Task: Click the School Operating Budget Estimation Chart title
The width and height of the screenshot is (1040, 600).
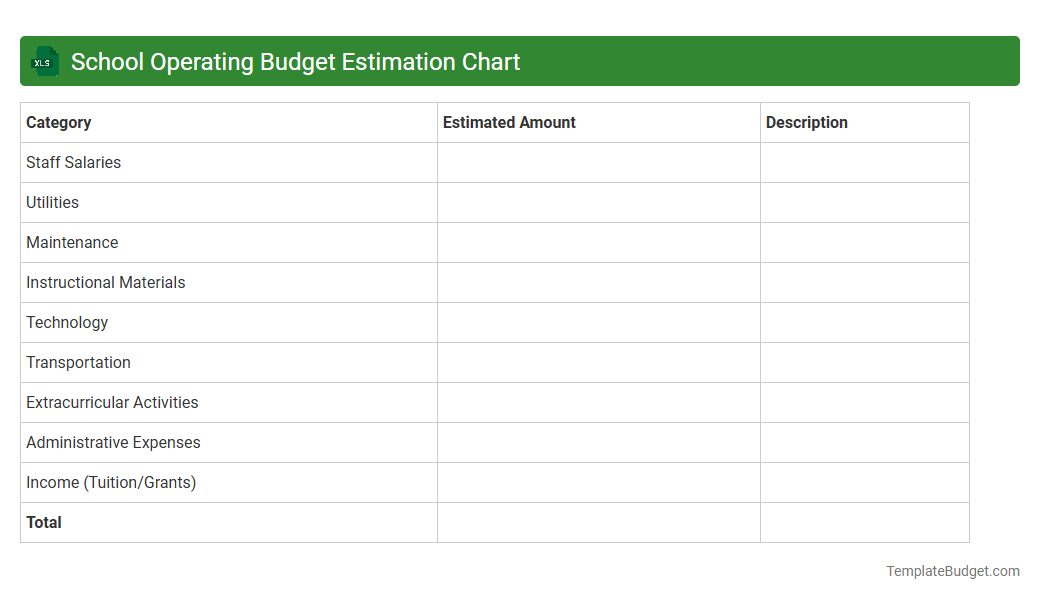Action: point(297,61)
